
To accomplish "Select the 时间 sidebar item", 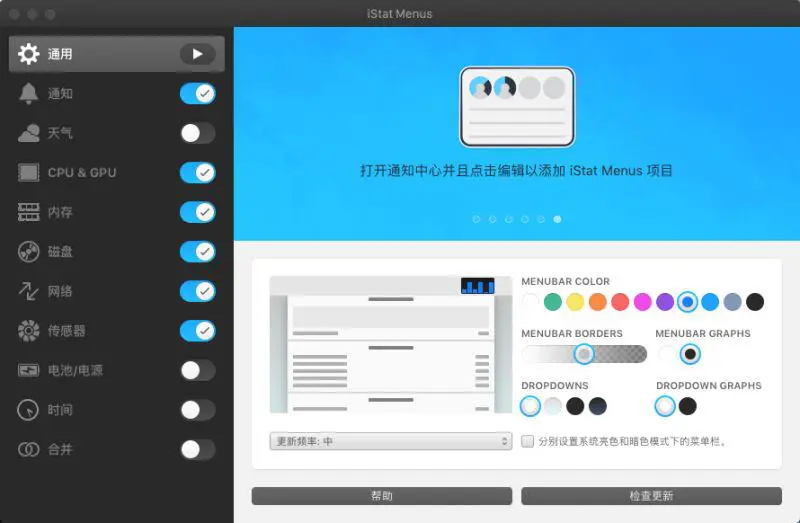I will (x=60, y=410).
